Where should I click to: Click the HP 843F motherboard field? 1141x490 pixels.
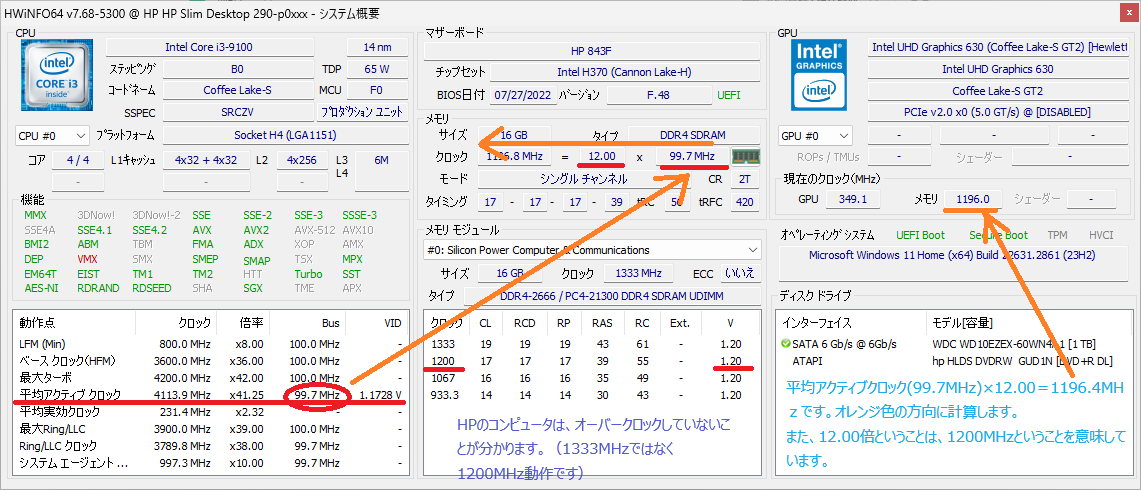point(592,51)
